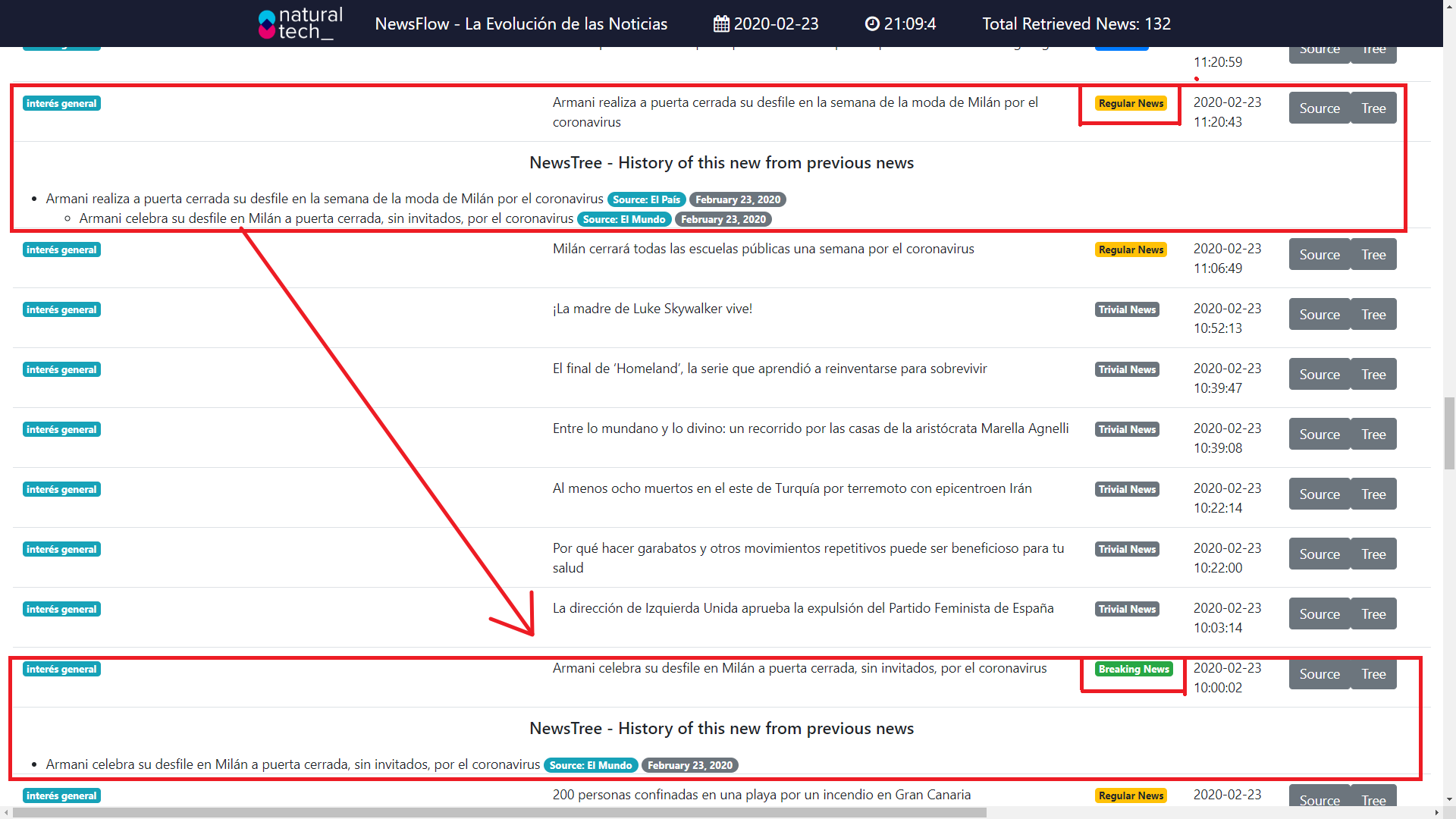Click the horizontal scrollbar at the bottom

(500, 813)
